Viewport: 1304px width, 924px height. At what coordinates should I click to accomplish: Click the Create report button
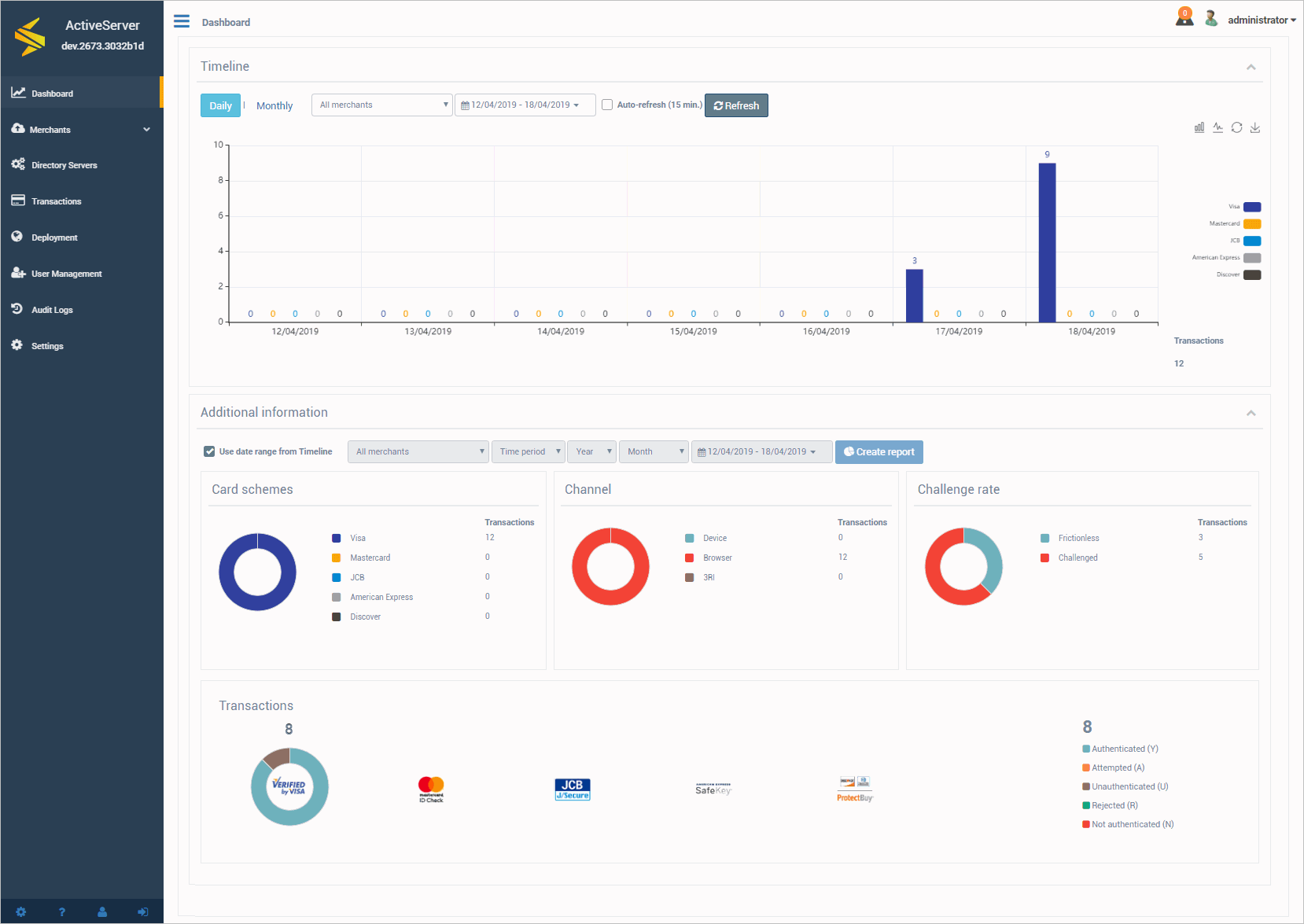[879, 452]
